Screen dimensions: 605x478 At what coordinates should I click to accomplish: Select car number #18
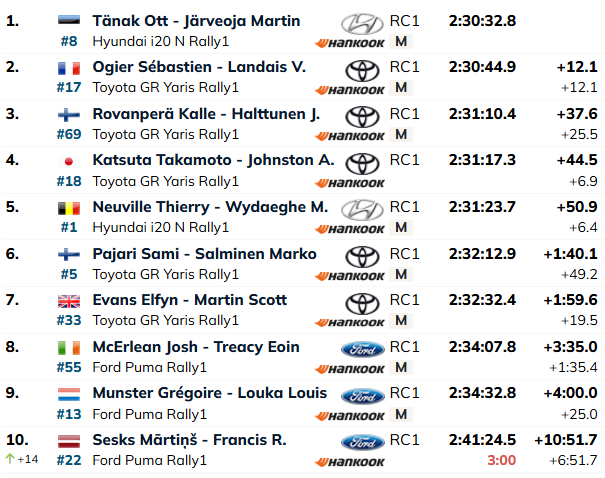tap(69, 181)
